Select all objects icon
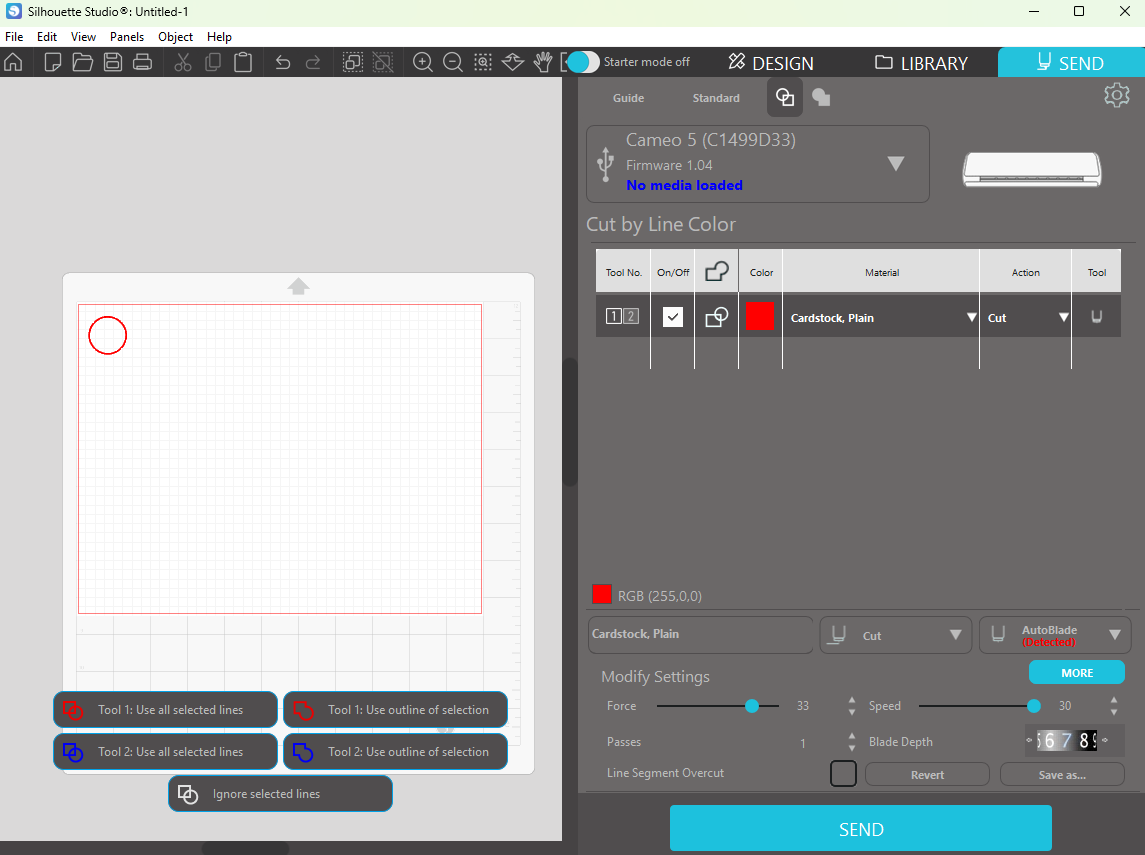This screenshot has width=1145, height=855. coord(353,63)
